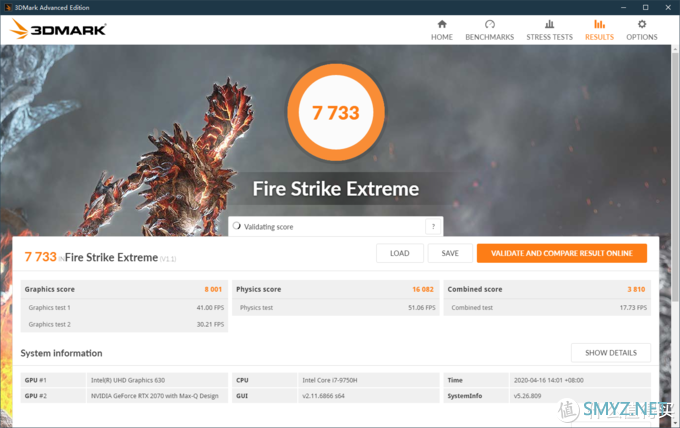
Task: Click the title bar app icon
Action: coord(8,6)
